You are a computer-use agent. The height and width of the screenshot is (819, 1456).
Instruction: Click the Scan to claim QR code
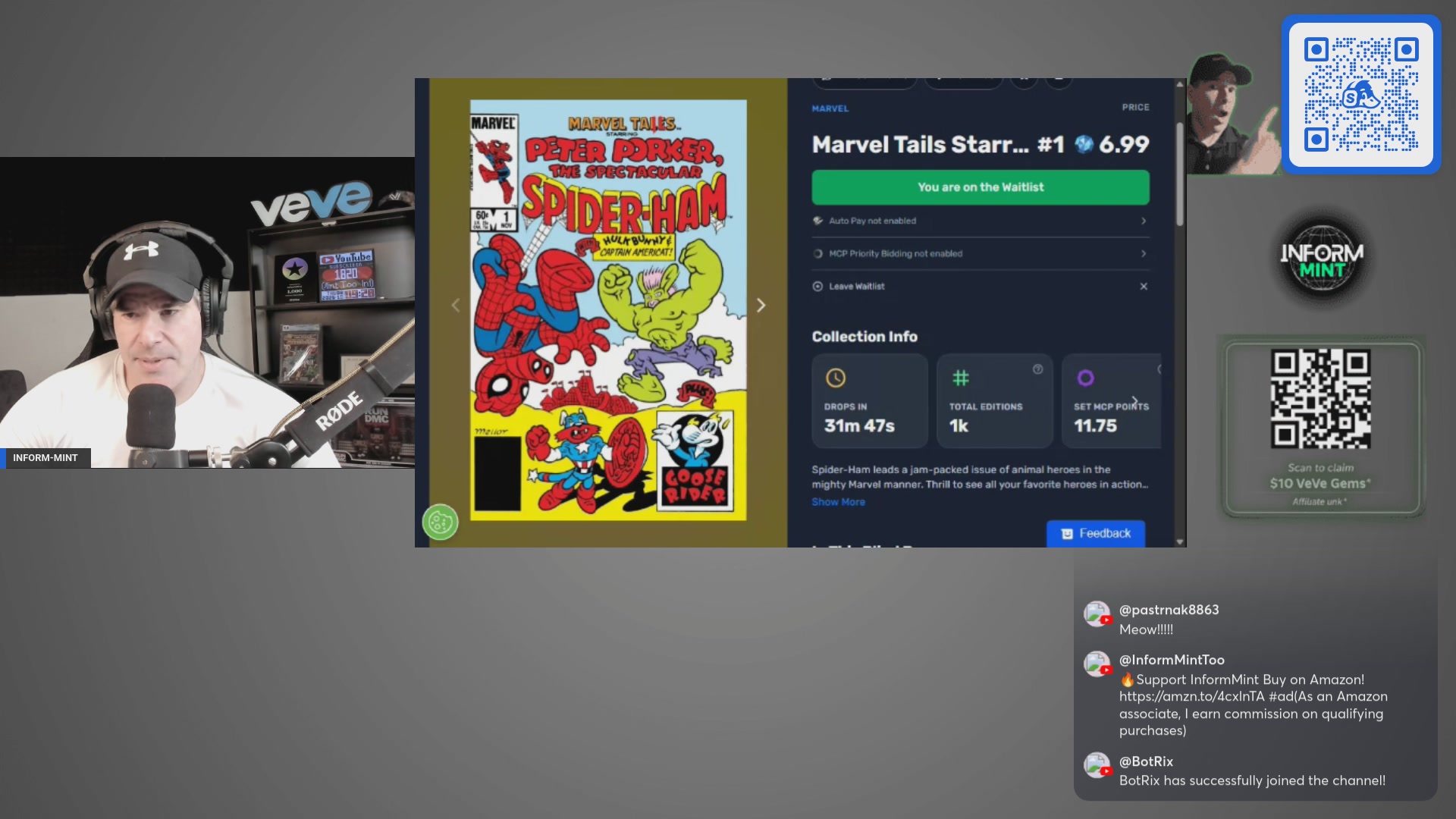(x=1320, y=400)
